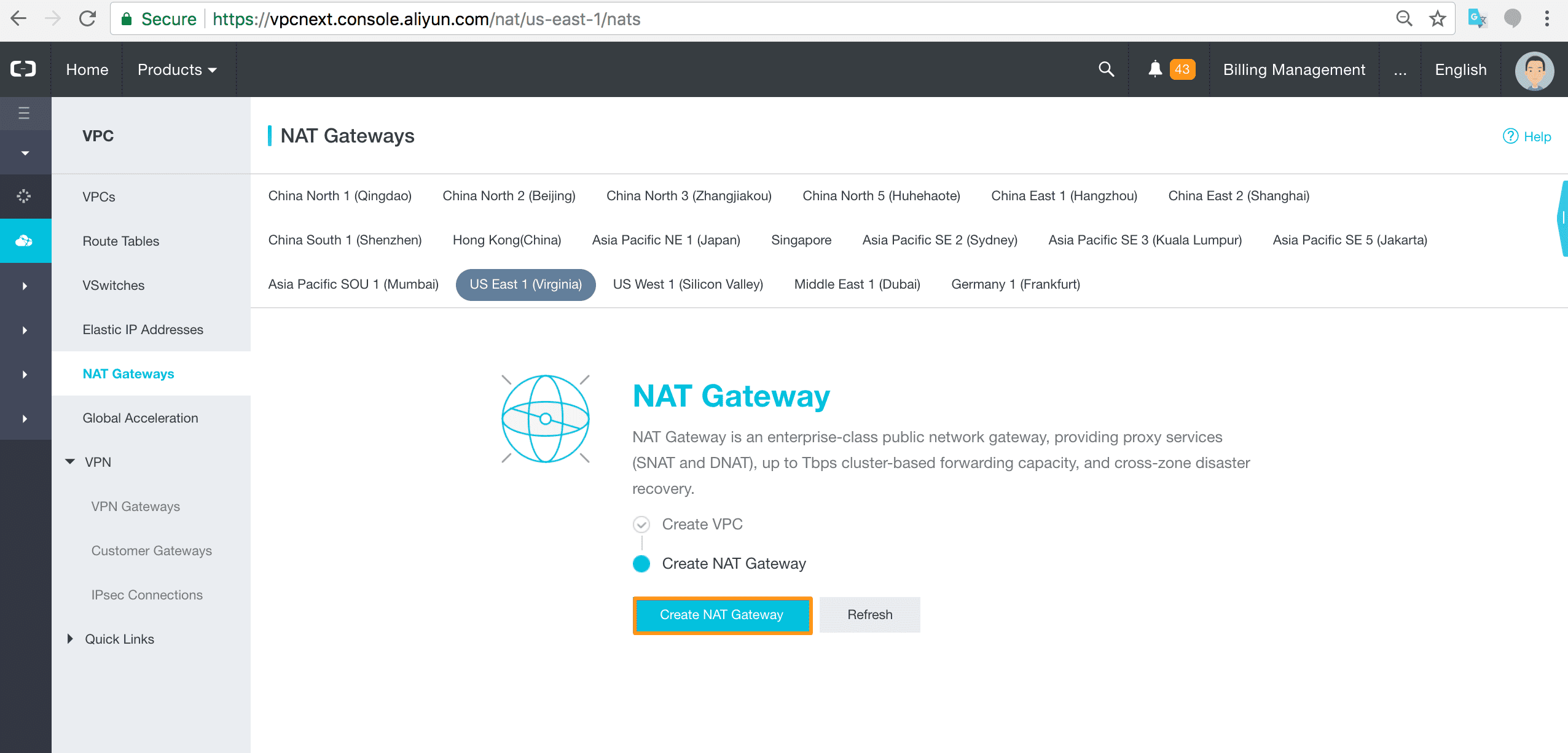Switch region to China South 1 (Shenzhen)
1568x753 pixels.
(x=345, y=240)
